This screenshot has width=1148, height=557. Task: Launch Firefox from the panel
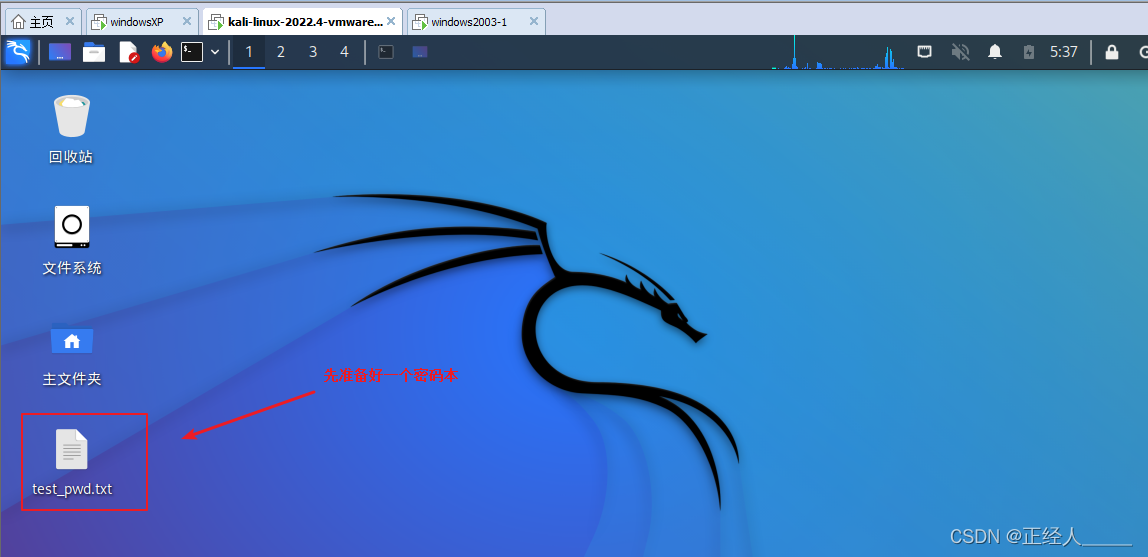162,52
